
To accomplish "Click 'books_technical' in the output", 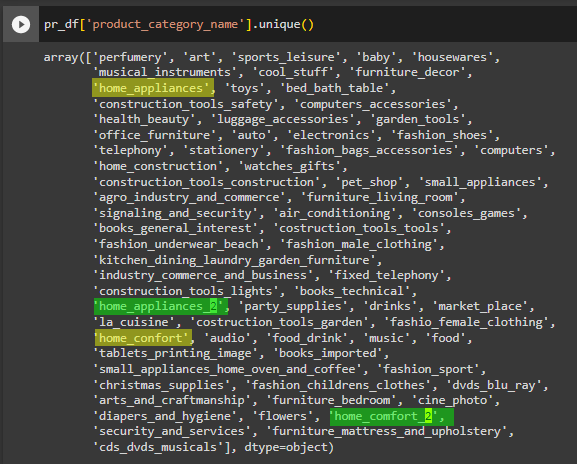I will click(352, 291).
